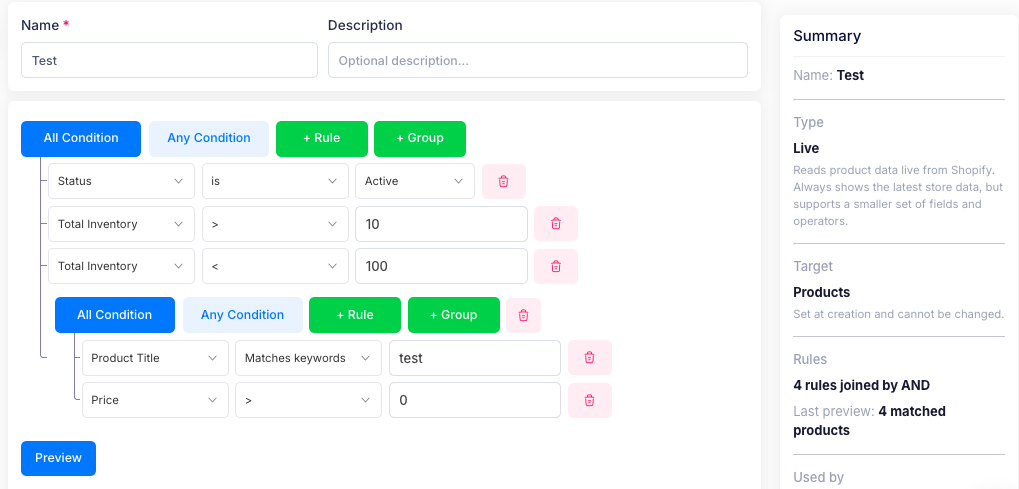1019x489 pixels.
Task: Open the Status field dropdown
Action: (122, 181)
